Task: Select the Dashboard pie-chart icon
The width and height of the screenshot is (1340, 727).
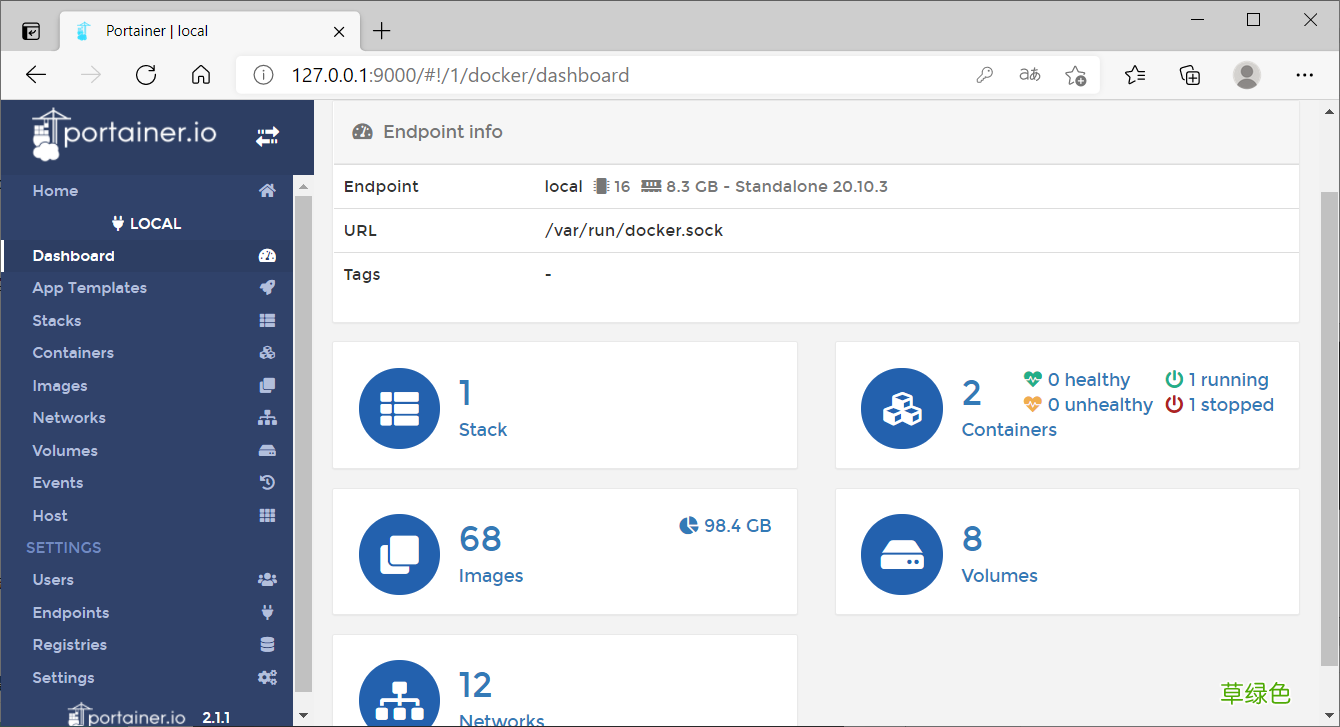Action: point(266,255)
